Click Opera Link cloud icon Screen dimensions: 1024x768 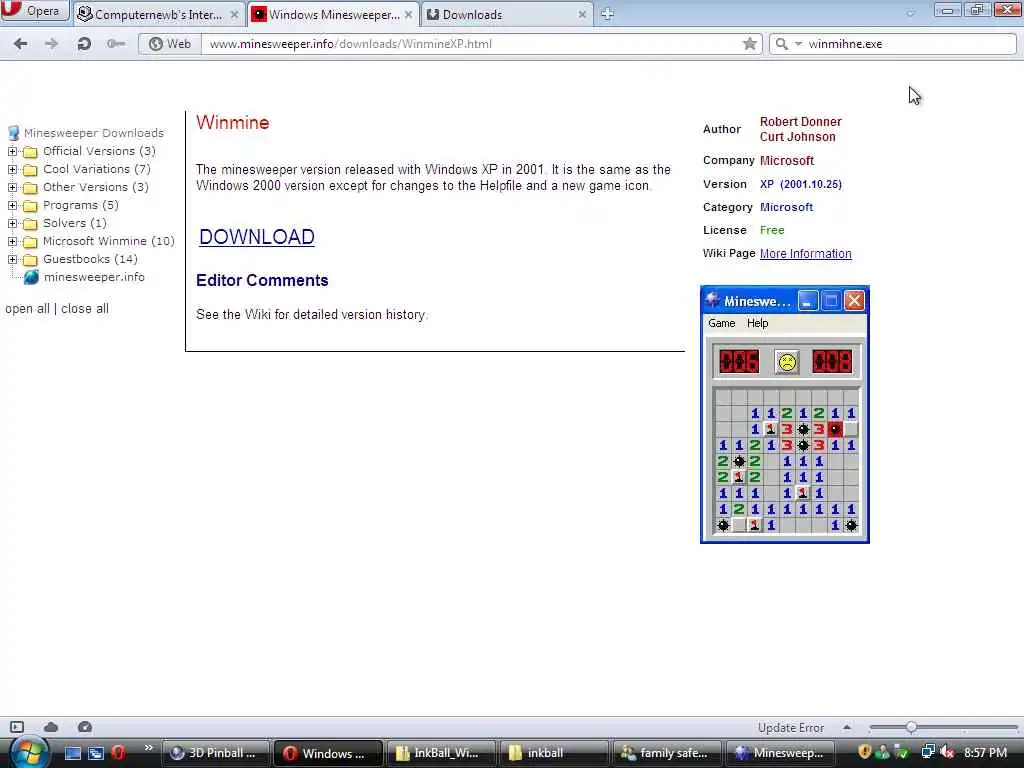click(x=51, y=727)
